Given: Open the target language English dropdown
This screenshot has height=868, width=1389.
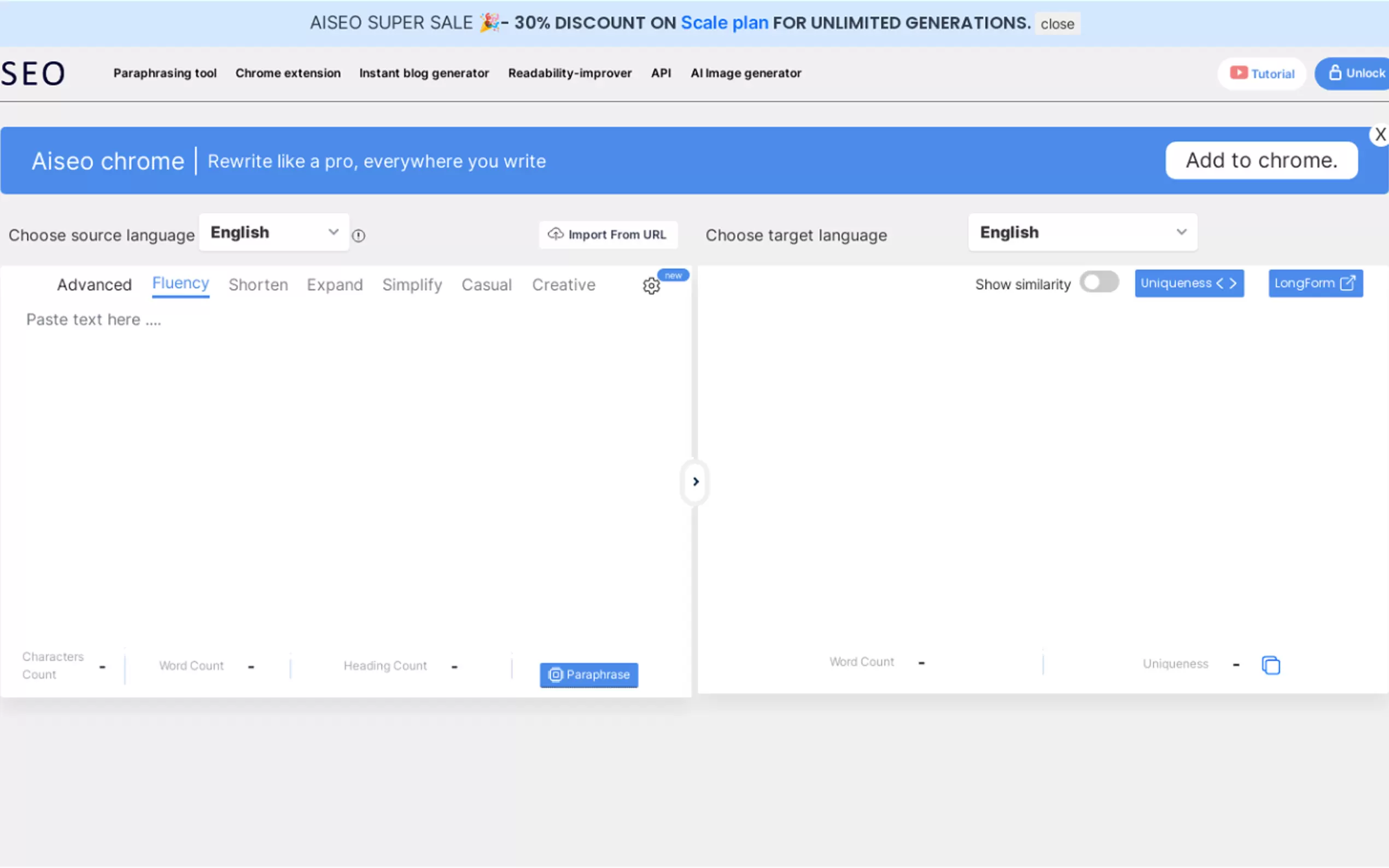Looking at the screenshot, I should coord(1082,232).
